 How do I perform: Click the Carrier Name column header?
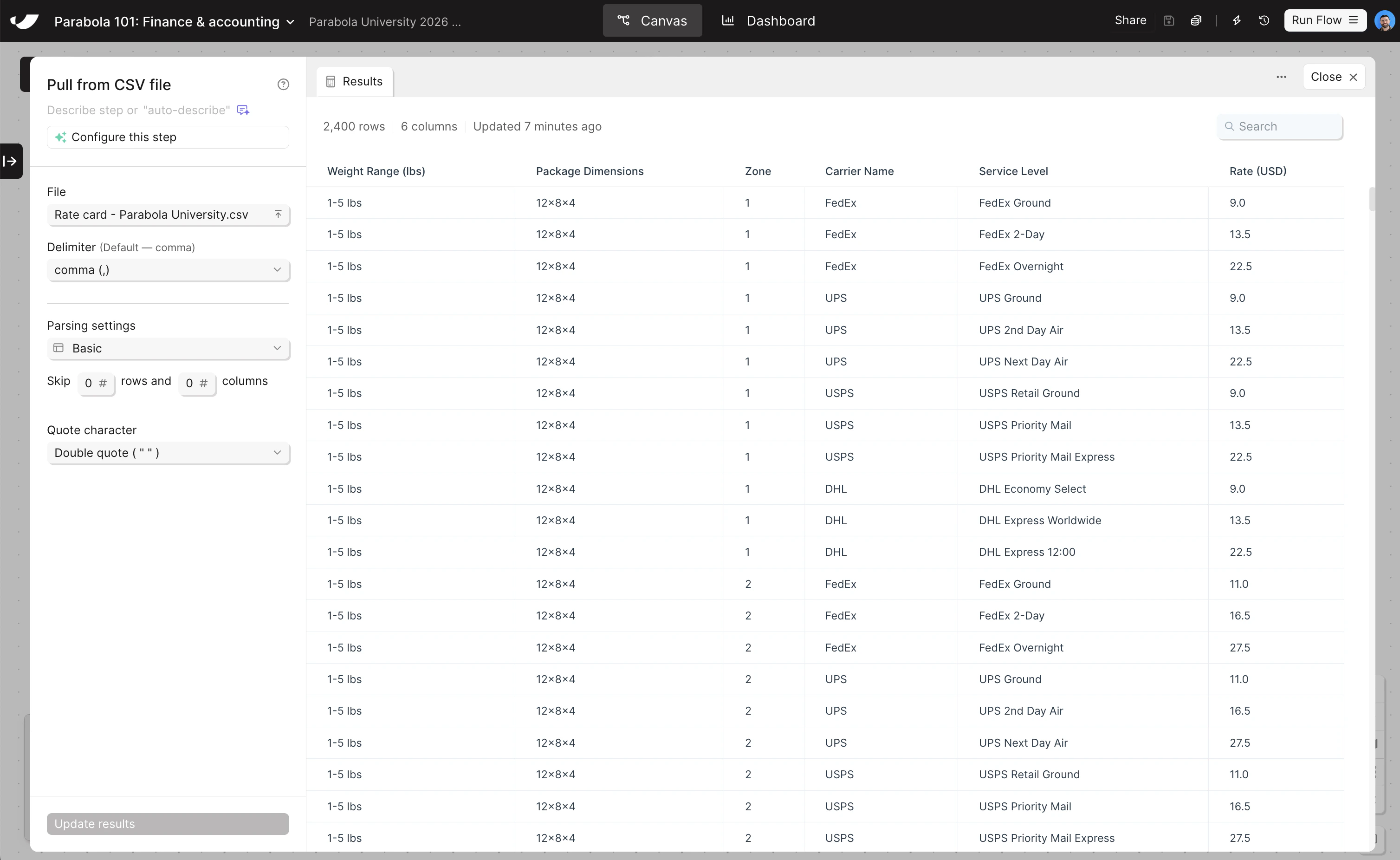click(859, 171)
